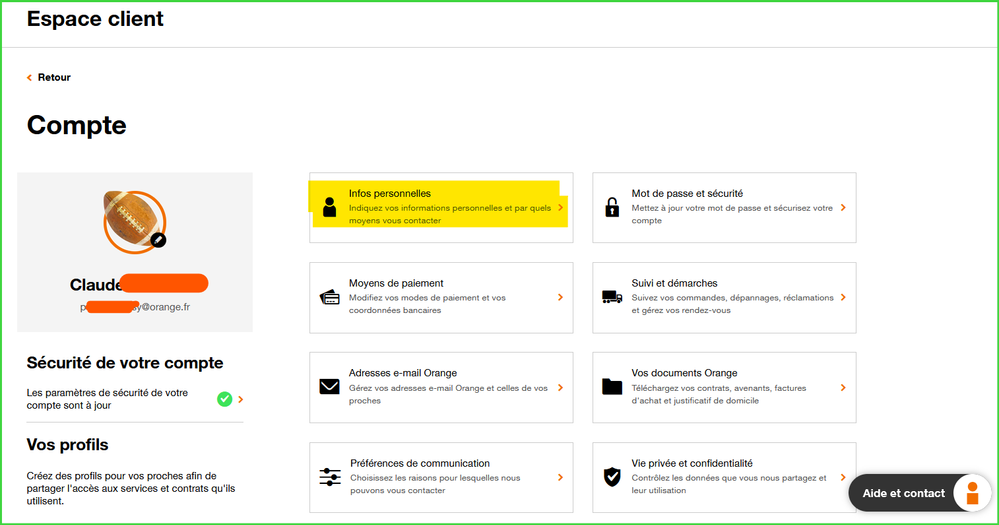This screenshot has height=525, width=999.
Task: Click the sliders icon for Préférences de communication
Action: (330, 477)
